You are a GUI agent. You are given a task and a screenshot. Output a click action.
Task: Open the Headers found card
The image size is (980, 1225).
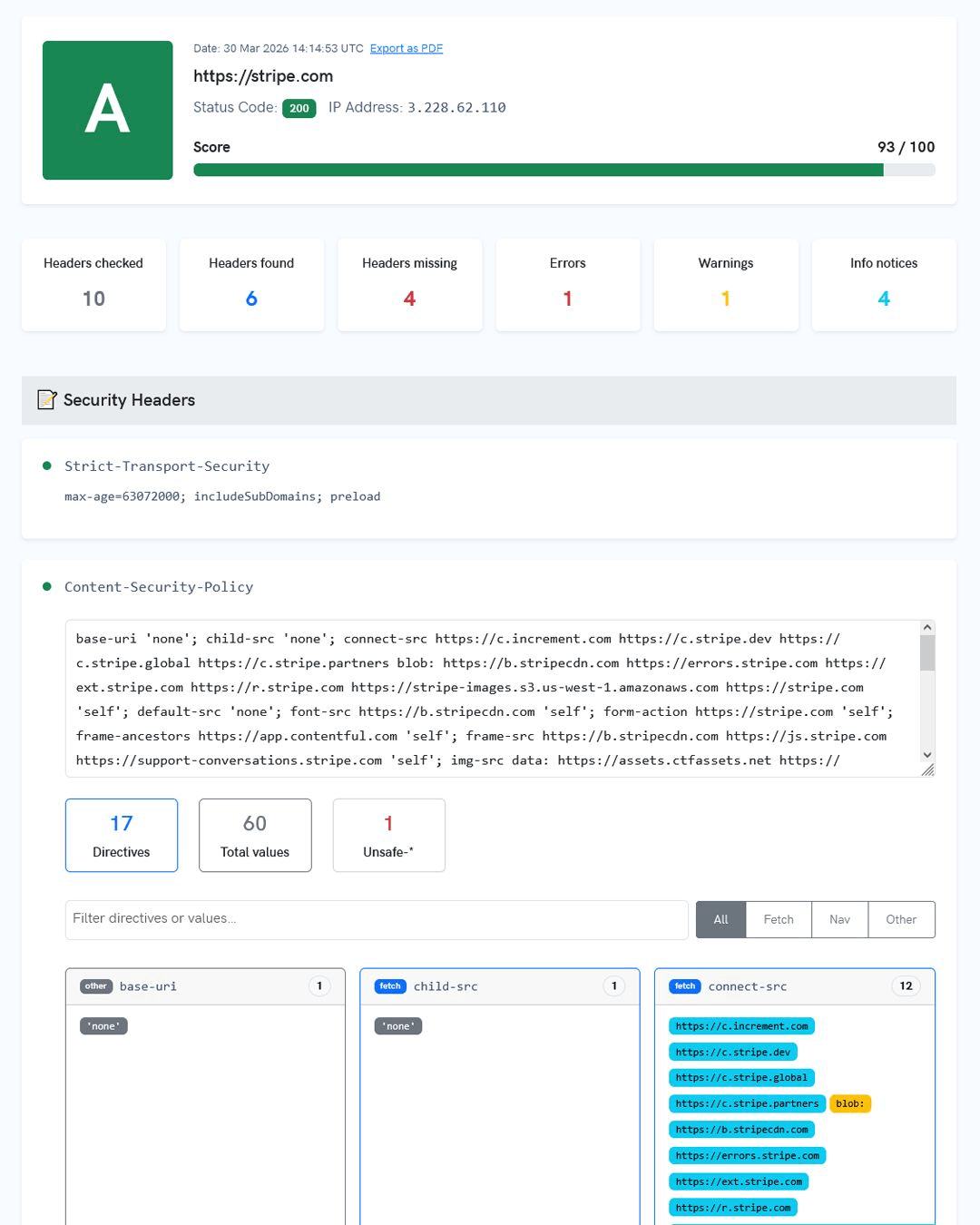[x=251, y=284]
